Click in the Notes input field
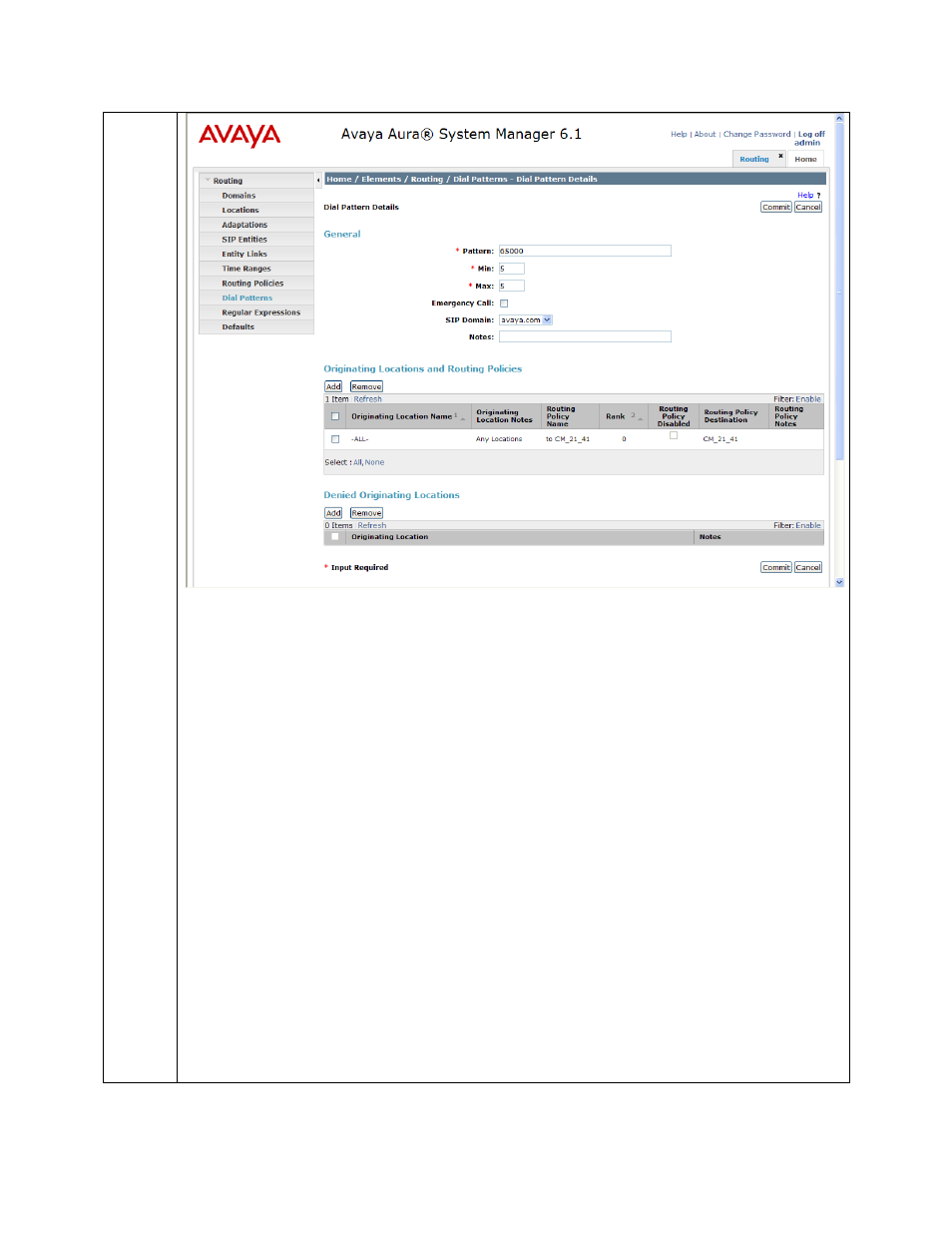This screenshot has height=1233, width=952. point(585,337)
